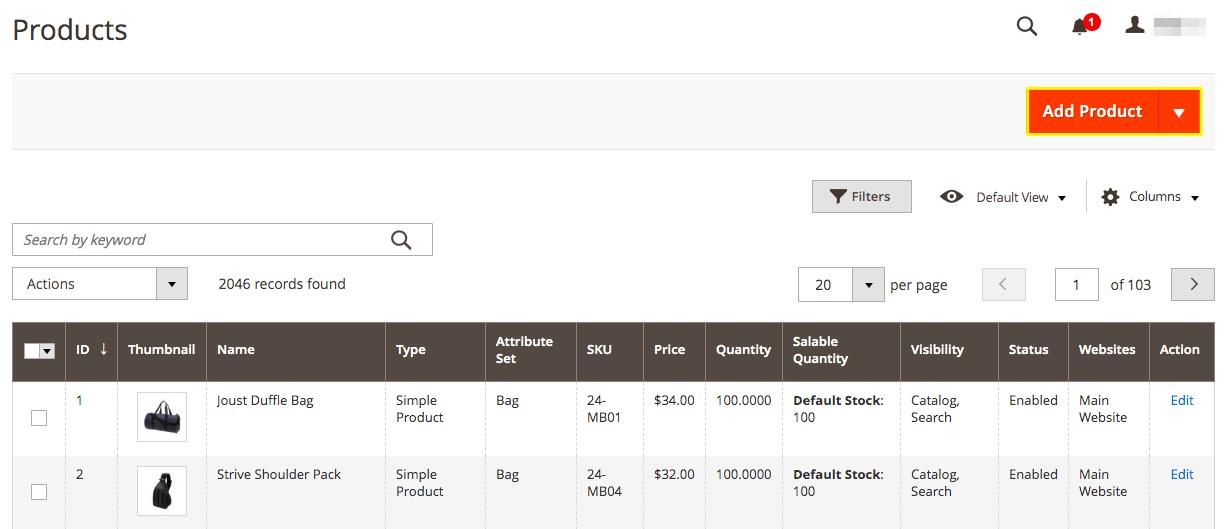Go to the next page of products

click(x=1193, y=284)
